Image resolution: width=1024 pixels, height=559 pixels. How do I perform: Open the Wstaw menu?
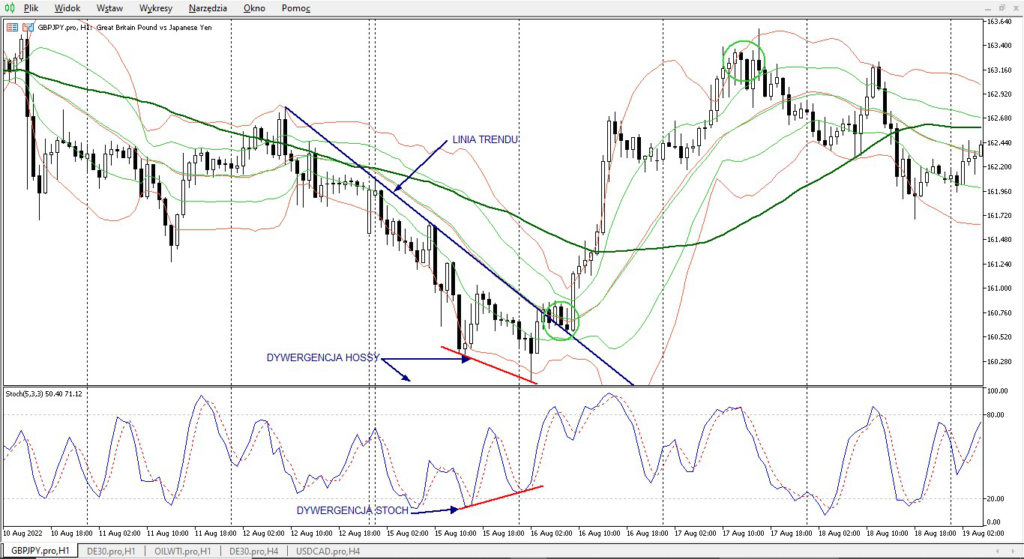click(x=109, y=8)
